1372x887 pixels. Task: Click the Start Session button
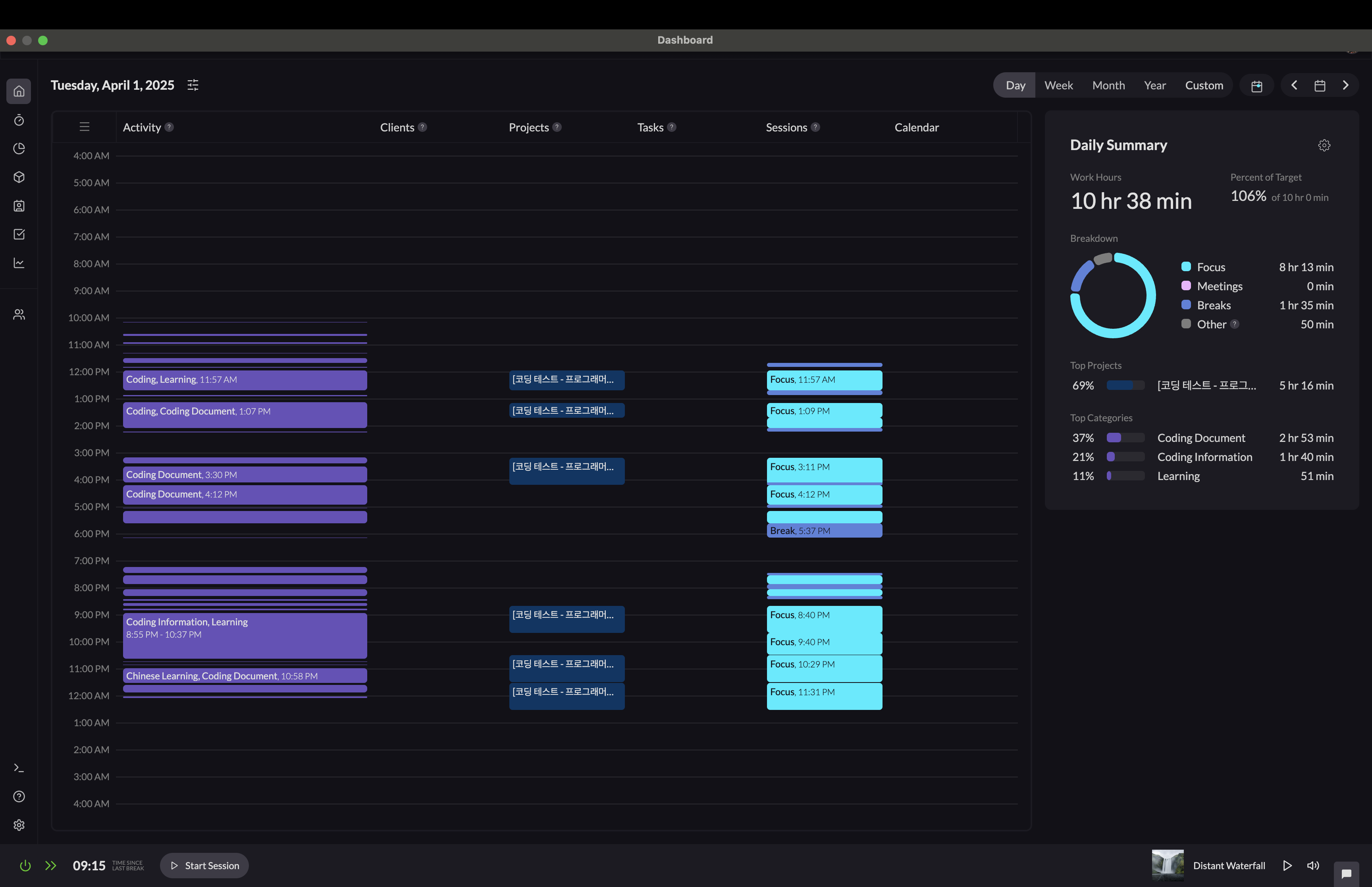pos(204,866)
